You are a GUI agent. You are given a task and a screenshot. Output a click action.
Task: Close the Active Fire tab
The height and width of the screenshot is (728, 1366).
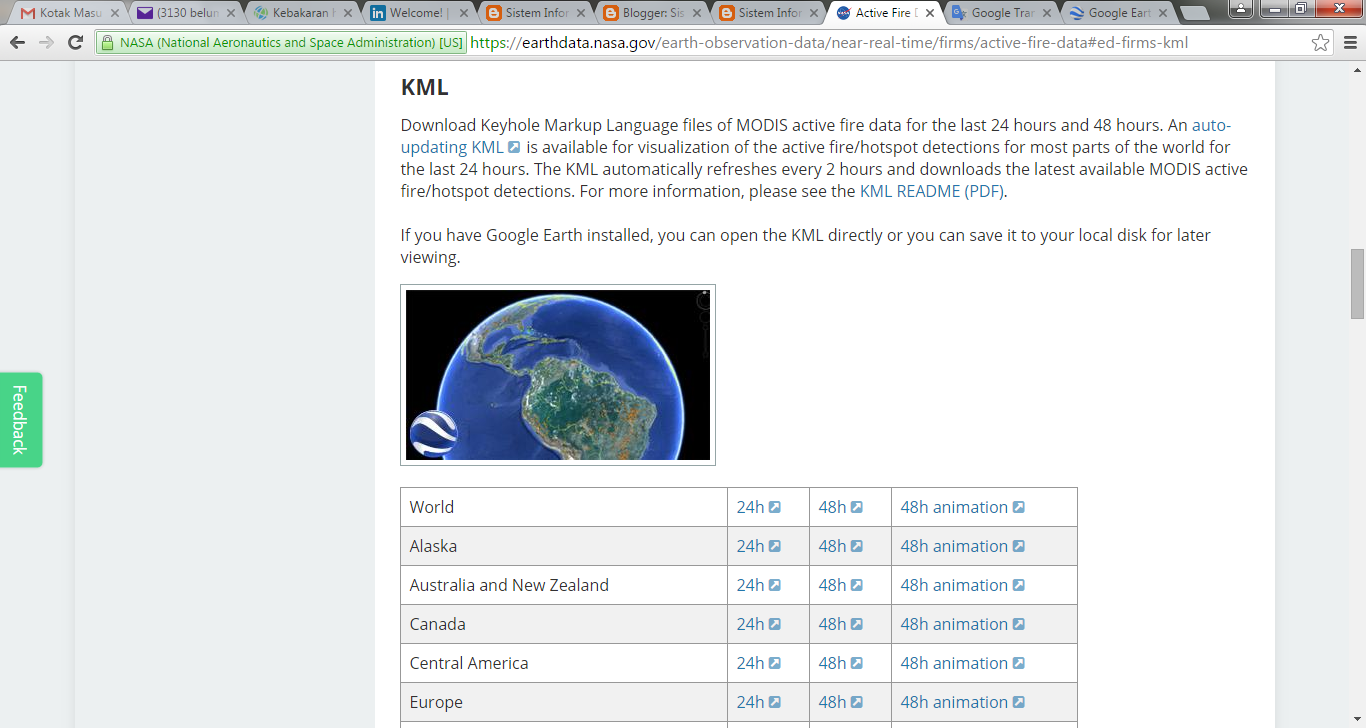930,14
